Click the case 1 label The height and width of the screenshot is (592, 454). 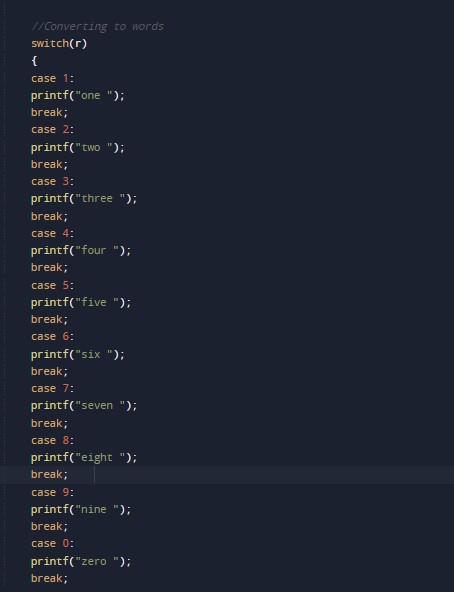click(53, 78)
